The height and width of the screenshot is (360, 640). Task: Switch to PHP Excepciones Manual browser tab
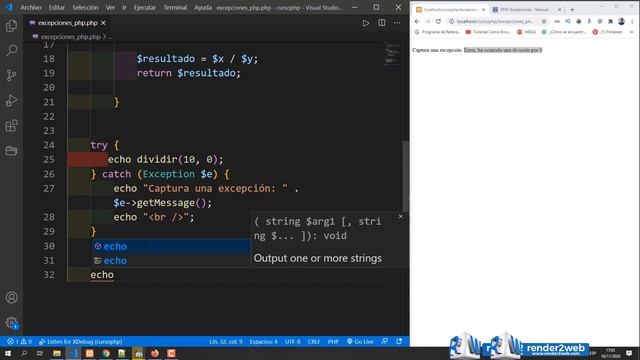tap(525, 9)
